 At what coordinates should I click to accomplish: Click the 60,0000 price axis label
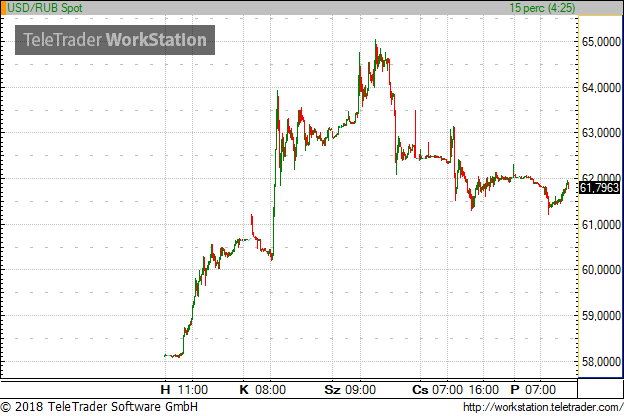pos(601,270)
